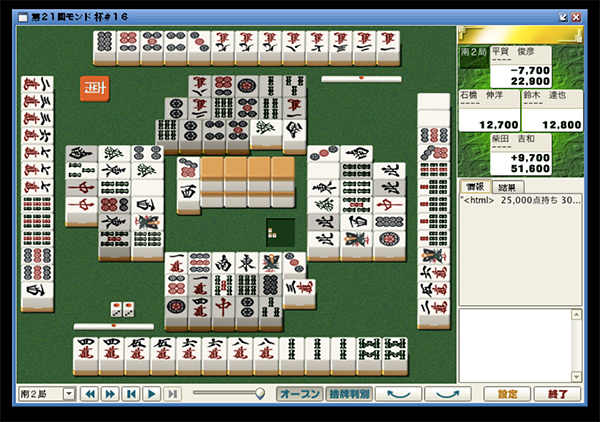Image resolution: width=600 pixels, height=422 pixels.
Task: Click the bottom 二萬 tile in the right hand
Action: click(434, 312)
